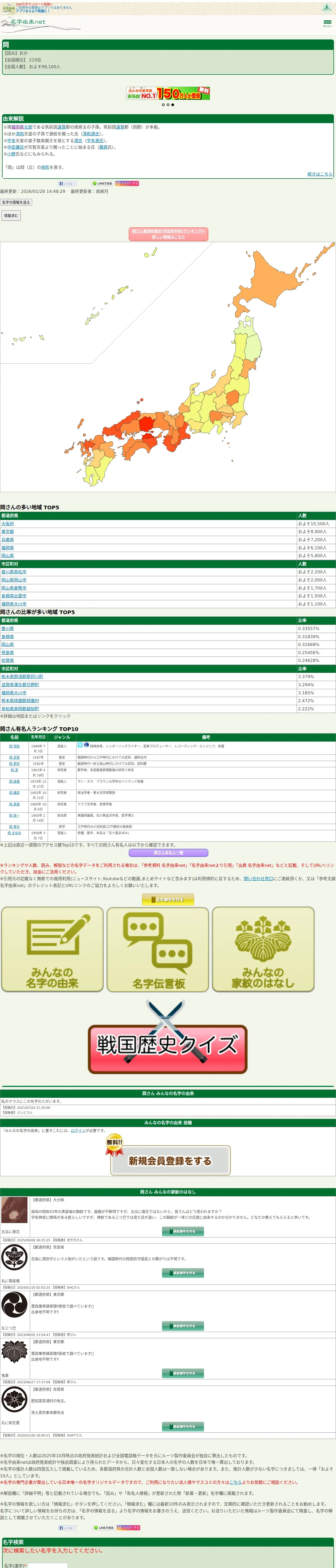Click the Instagram フォローする button under 由来解説
This screenshot has height=1568, width=336.
(x=127, y=183)
